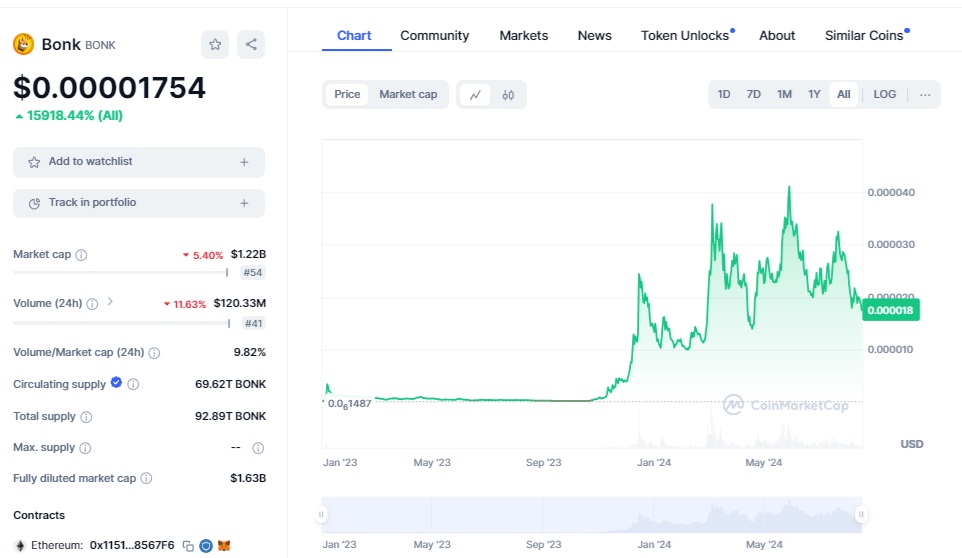Switch to Token Unlocks tab
This screenshot has height=558, width=962.
[685, 35]
